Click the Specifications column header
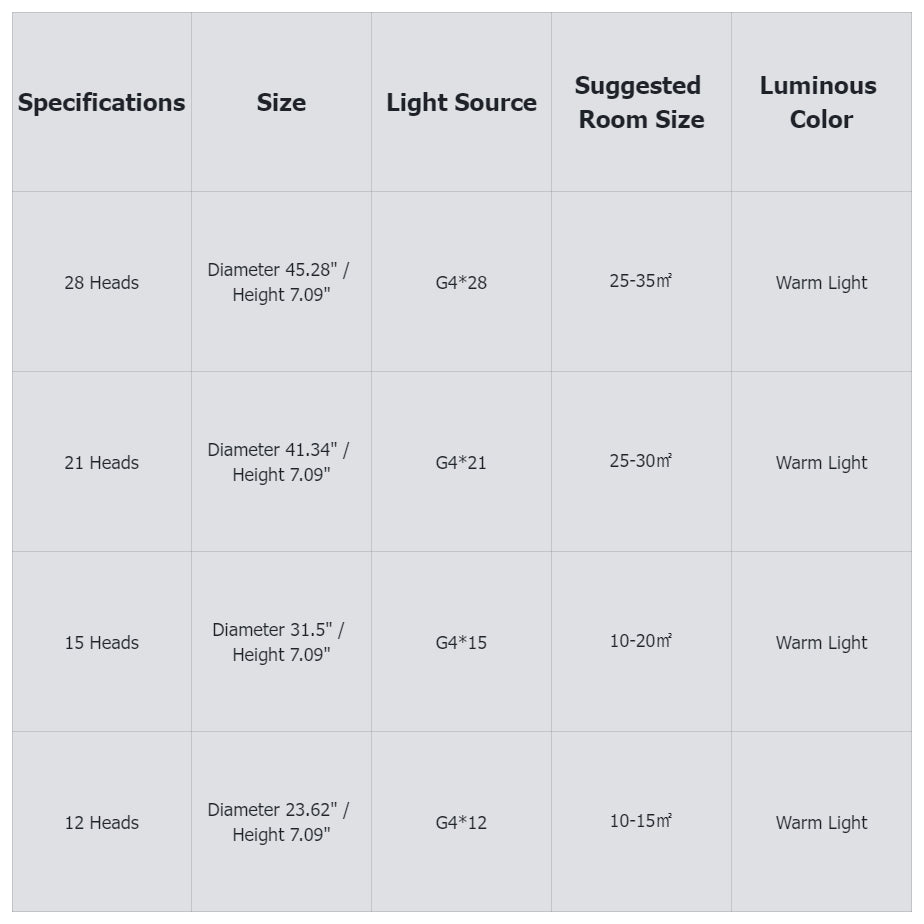Image resolution: width=924 pixels, height=924 pixels. click(101, 102)
